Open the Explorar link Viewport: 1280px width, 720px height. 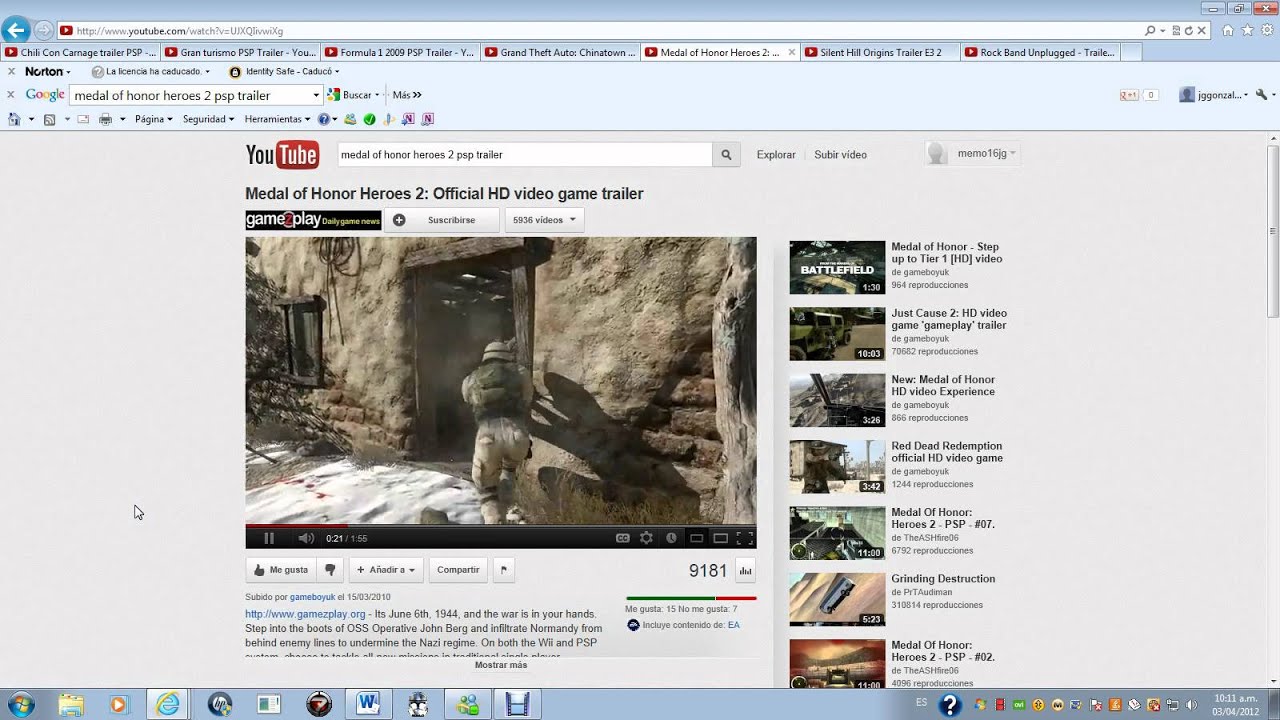[776, 155]
